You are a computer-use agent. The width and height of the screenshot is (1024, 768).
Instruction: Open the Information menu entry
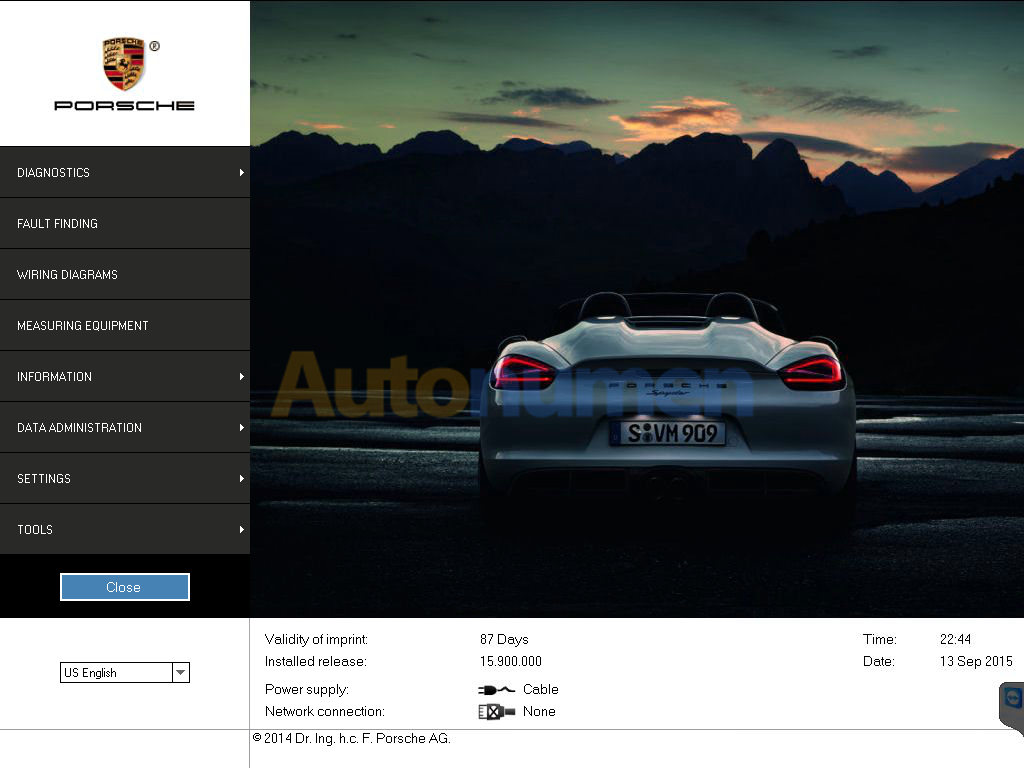55,377
